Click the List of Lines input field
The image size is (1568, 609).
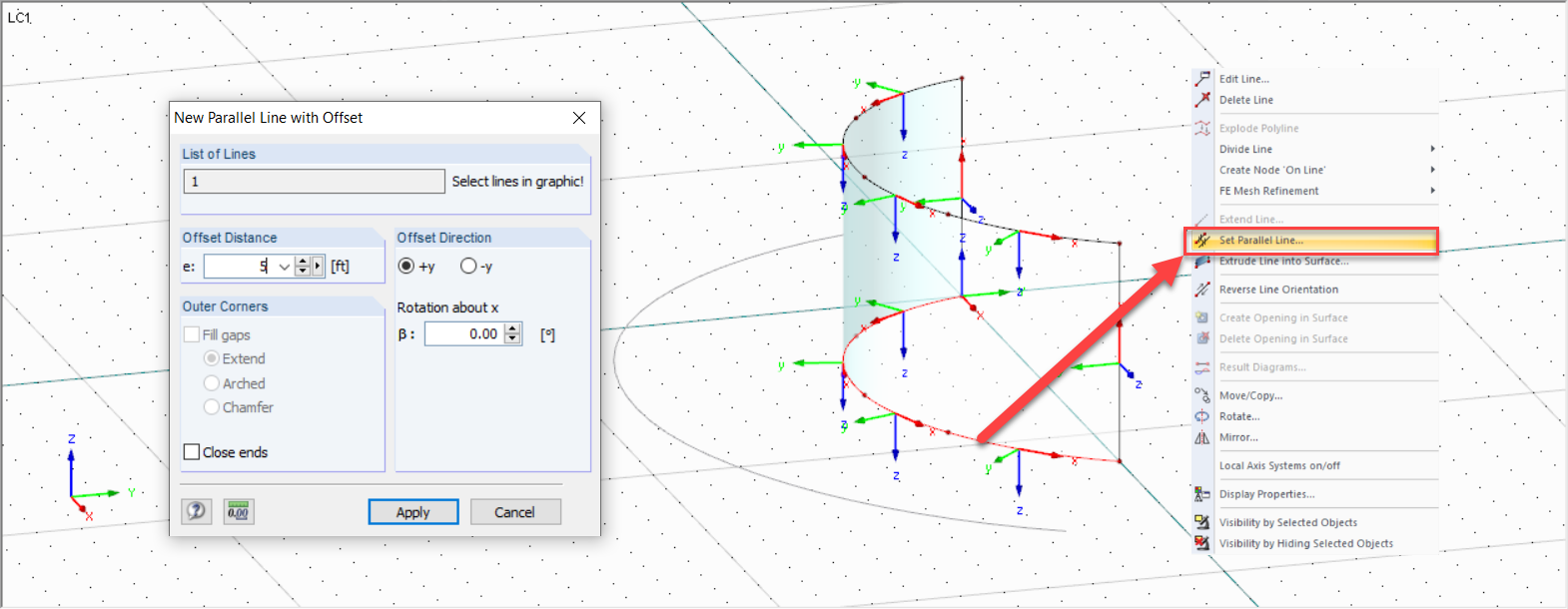[314, 181]
